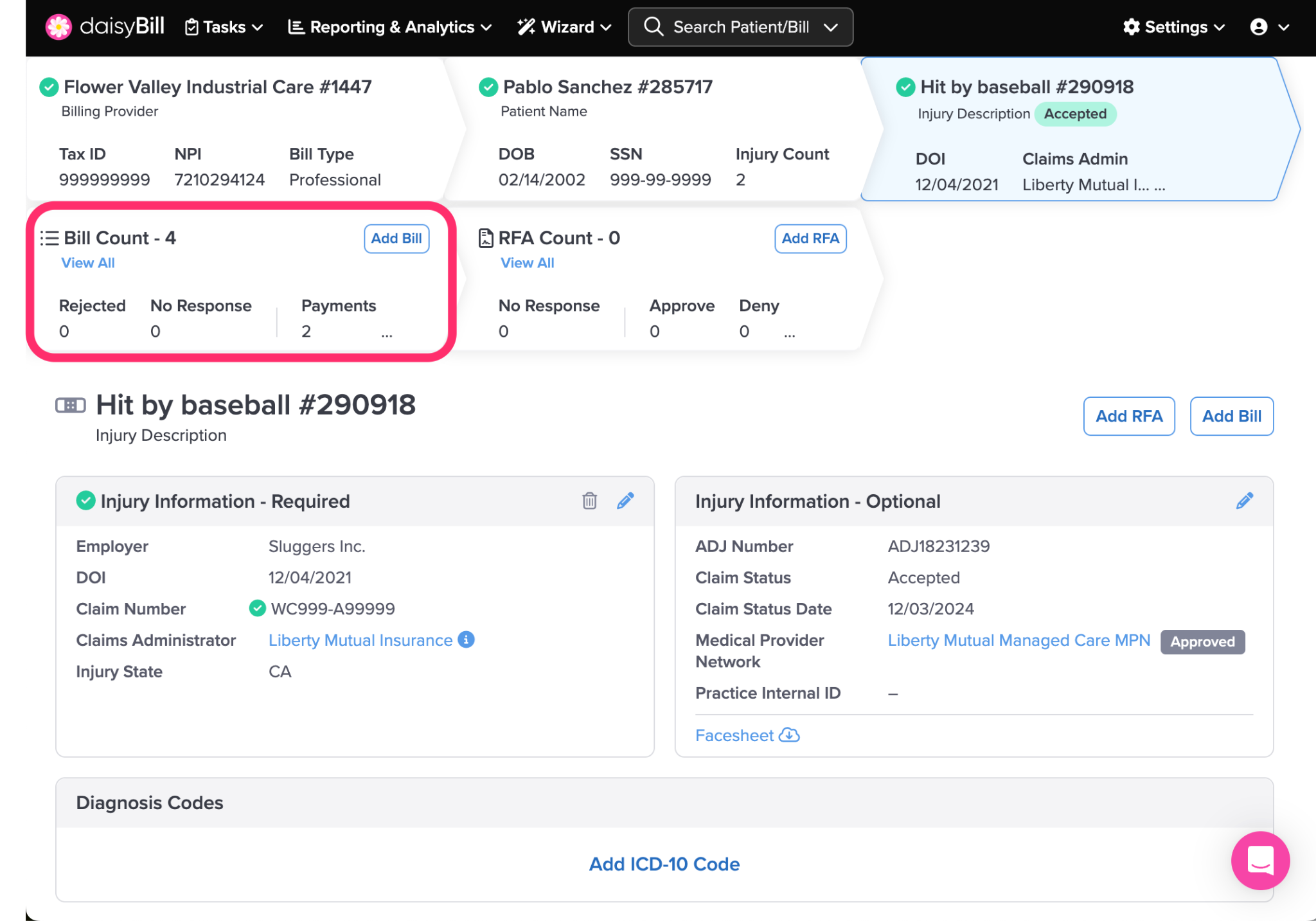Download Facesheet via cloud icon
The height and width of the screenshot is (921, 1316).
tap(789, 735)
